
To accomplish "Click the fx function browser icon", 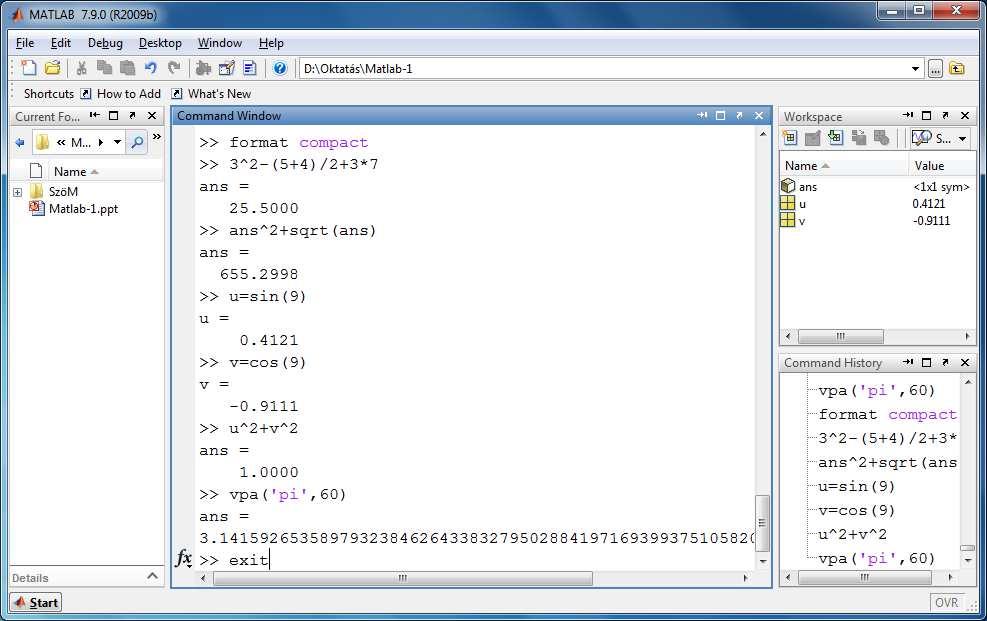I will [183, 558].
